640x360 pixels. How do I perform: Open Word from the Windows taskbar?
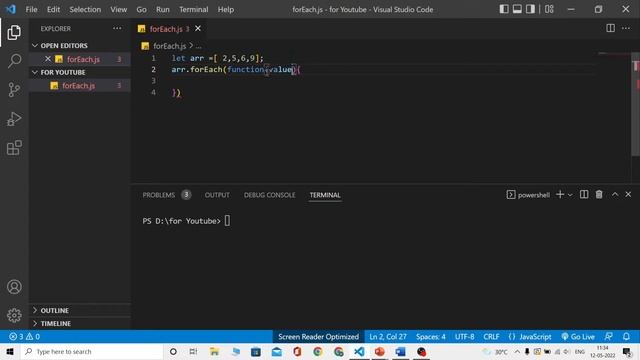tap(400, 351)
